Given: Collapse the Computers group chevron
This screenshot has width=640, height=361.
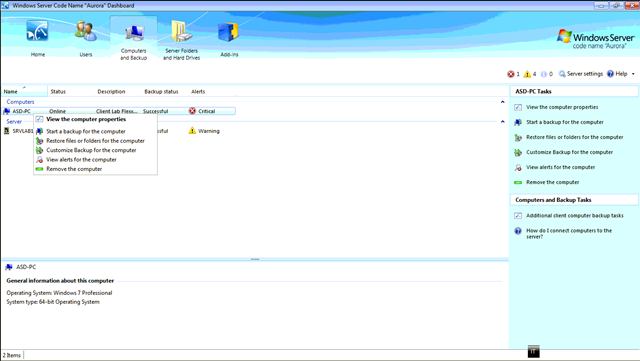Looking at the screenshot, I should coord(502,102).
